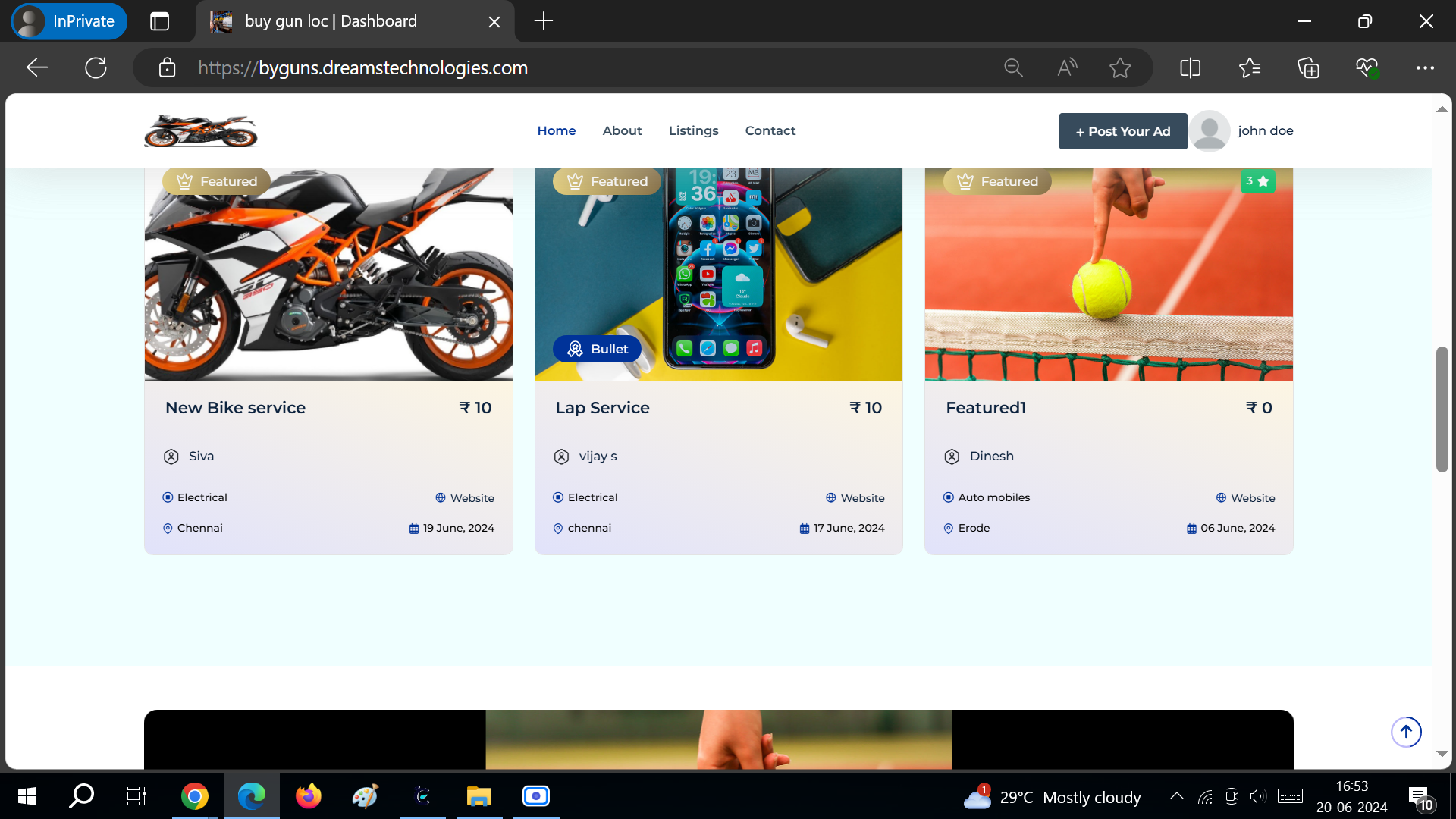Click 17 June, 2024 date

point(849,528)
